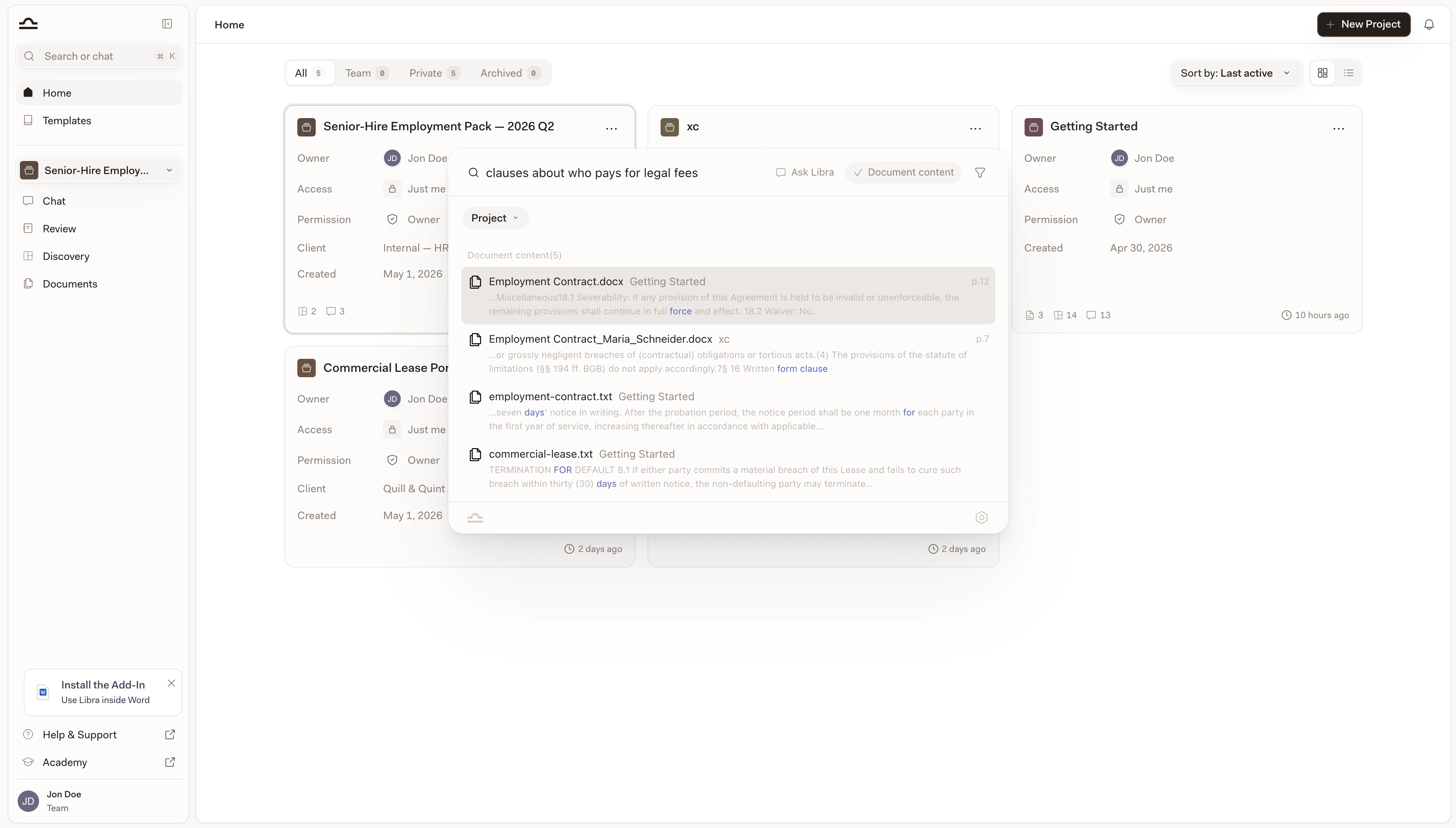Open Documents in the sidebar
The width and height of the screenshot is (1456, 828).
99,284
